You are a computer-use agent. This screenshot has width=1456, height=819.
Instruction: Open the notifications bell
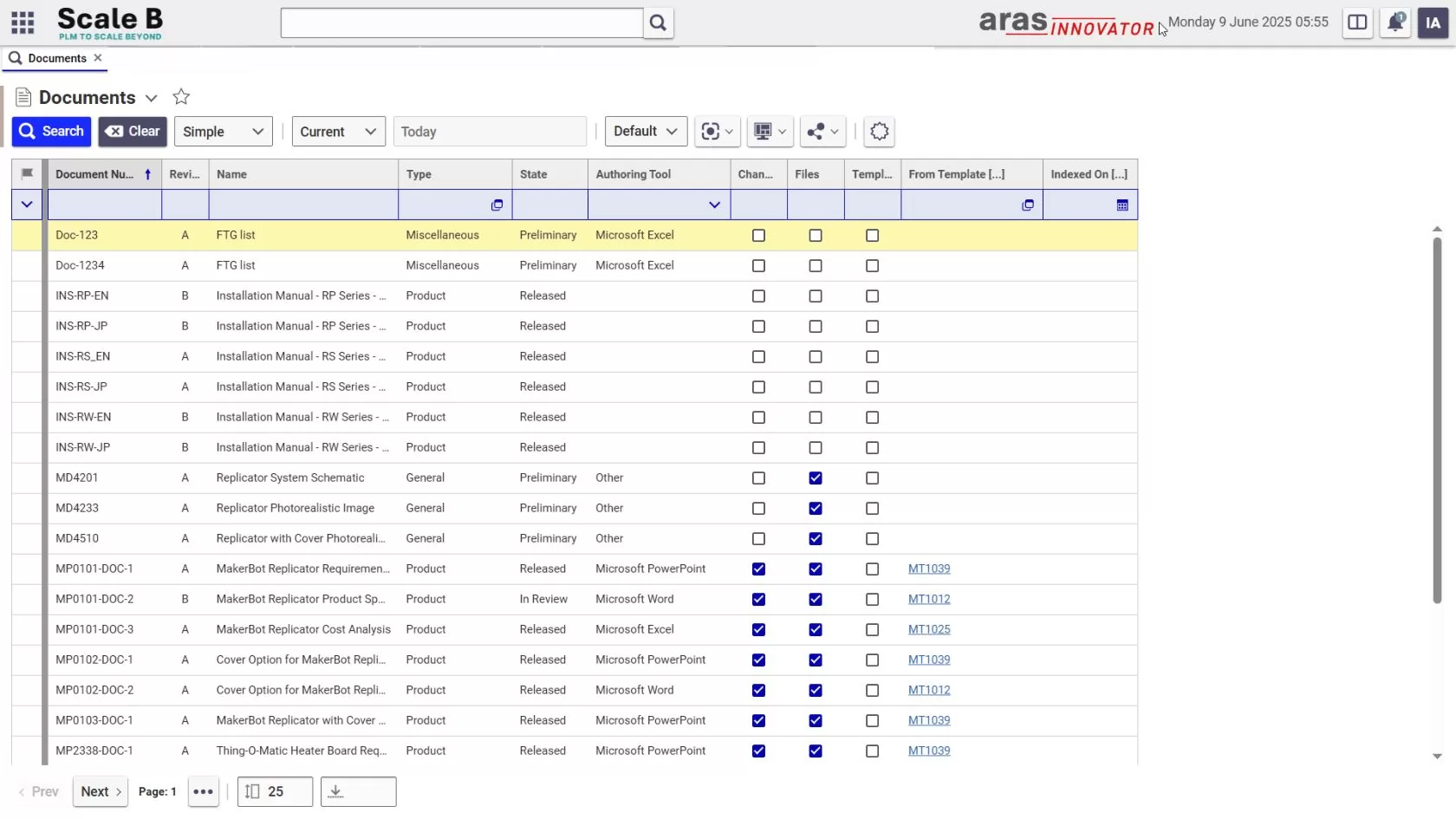click(x=1395, y=23)
